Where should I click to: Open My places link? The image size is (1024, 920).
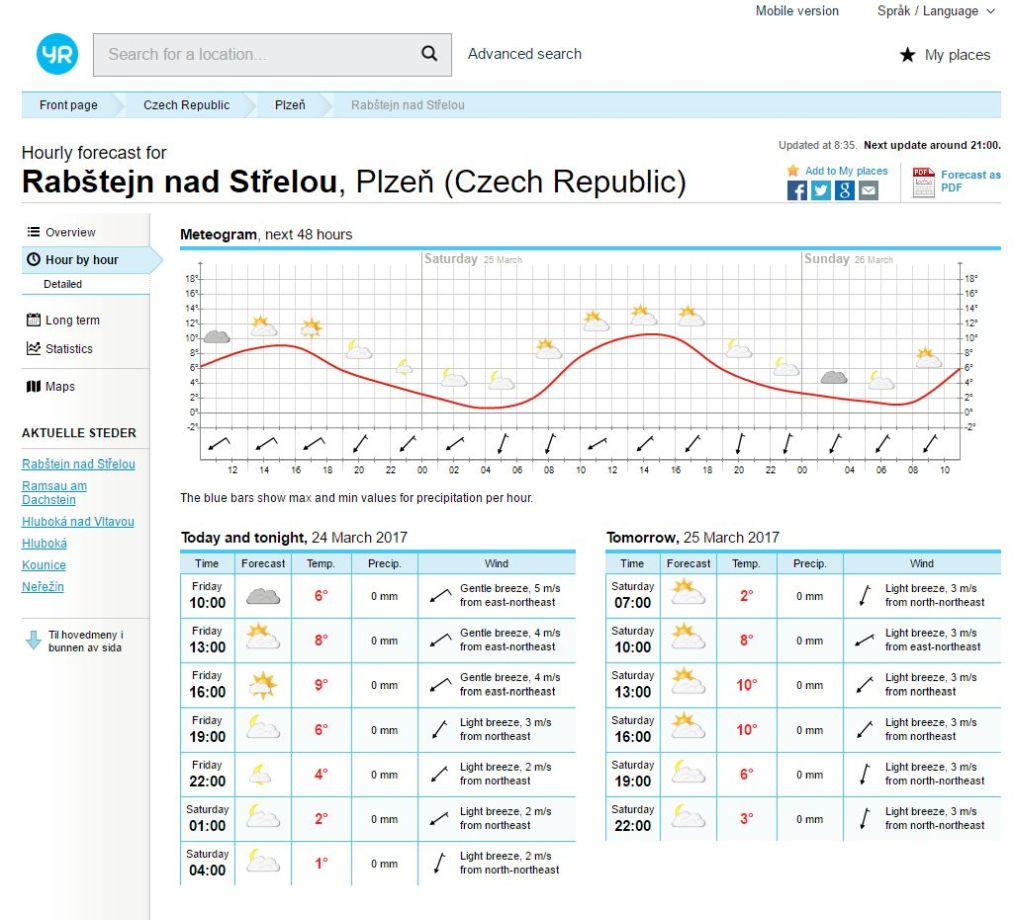tap(957, 55)
